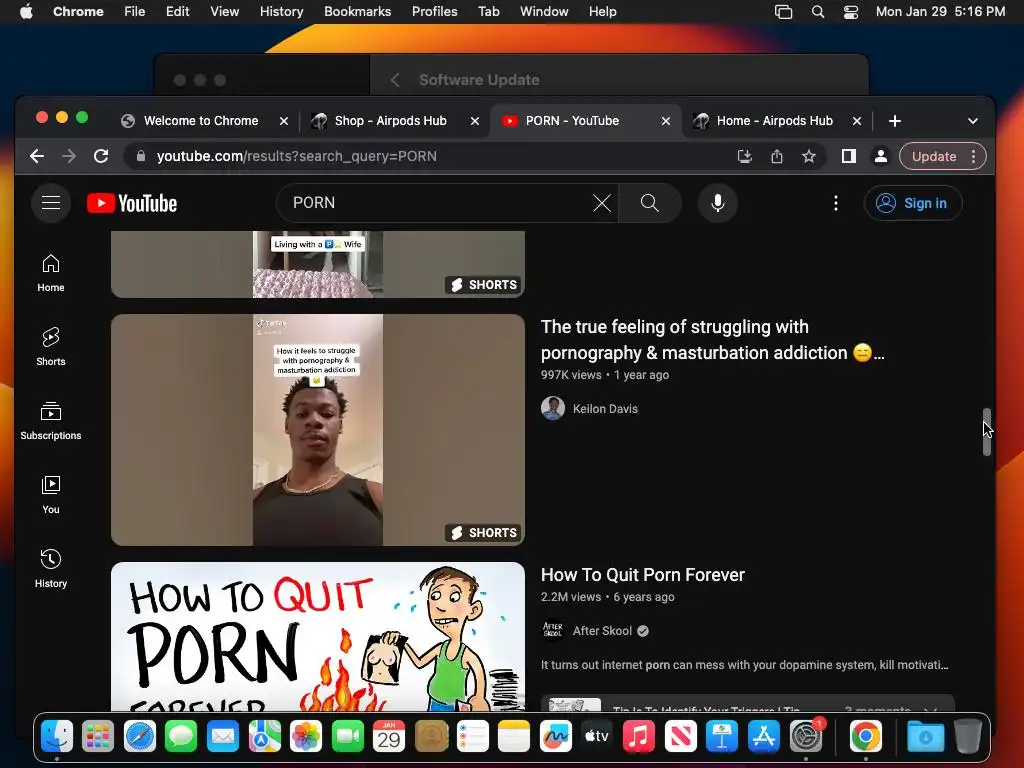Image resolution: width=1024 pixels, height=768 pixels.
Task: Open the App Store from the Dock
Action: [763, 737]
